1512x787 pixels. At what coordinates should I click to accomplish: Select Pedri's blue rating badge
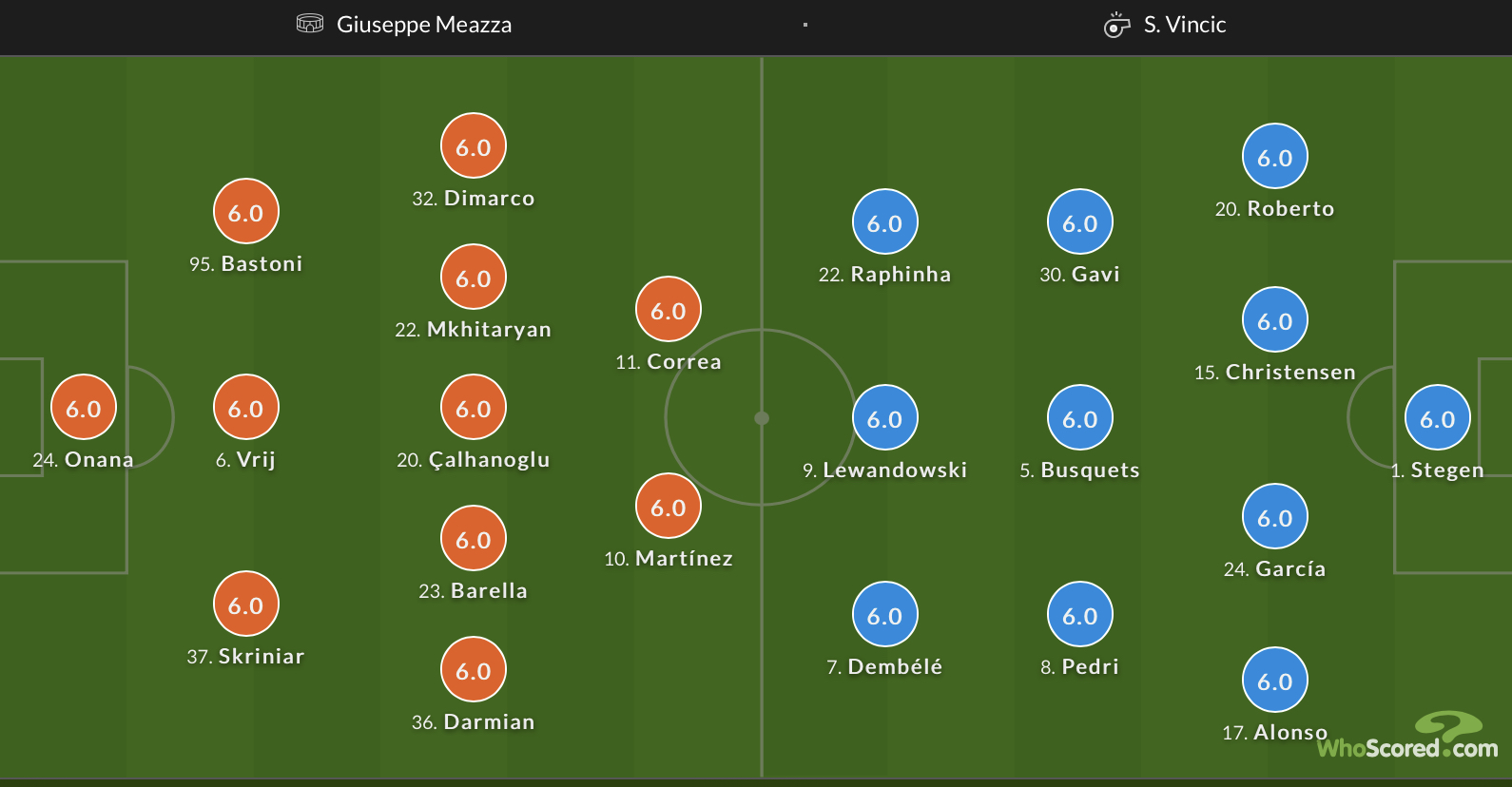click(x=1079, y=615)
